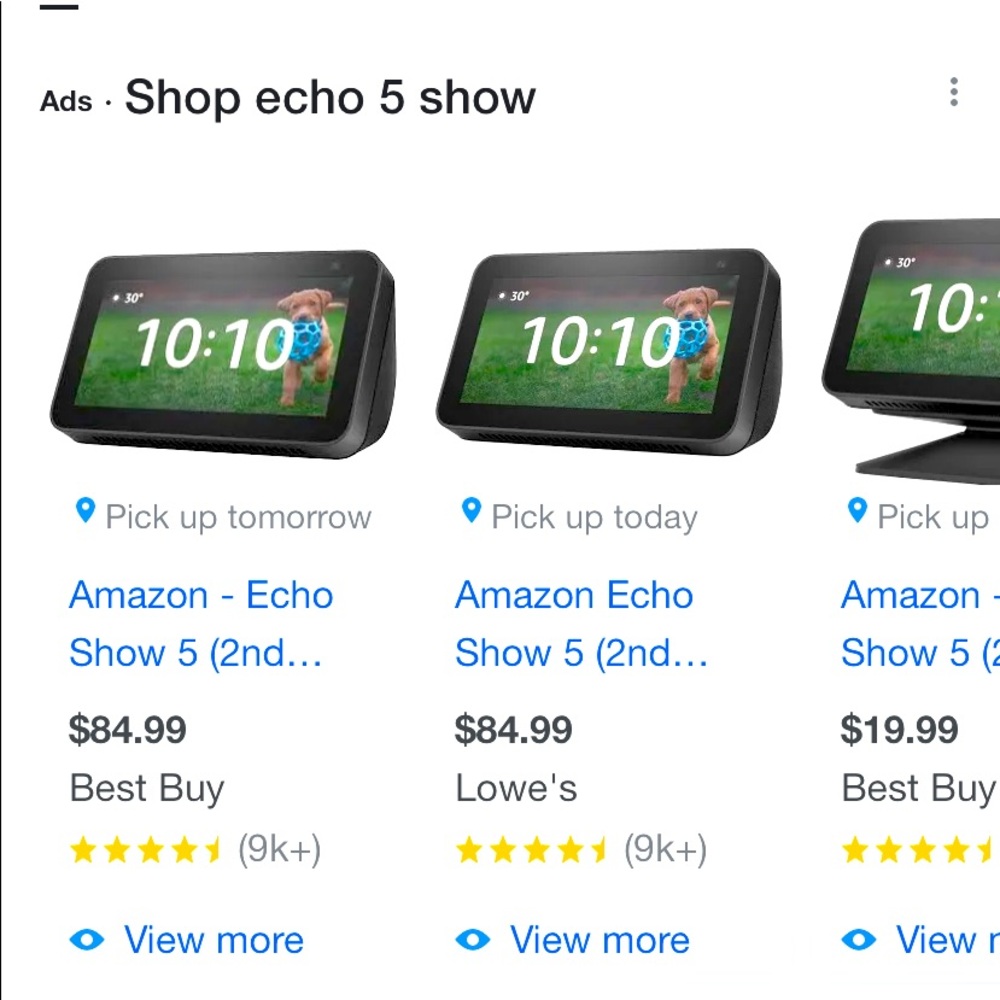Open the Amazon Echo Show 5 link from Lowe's

580,624
